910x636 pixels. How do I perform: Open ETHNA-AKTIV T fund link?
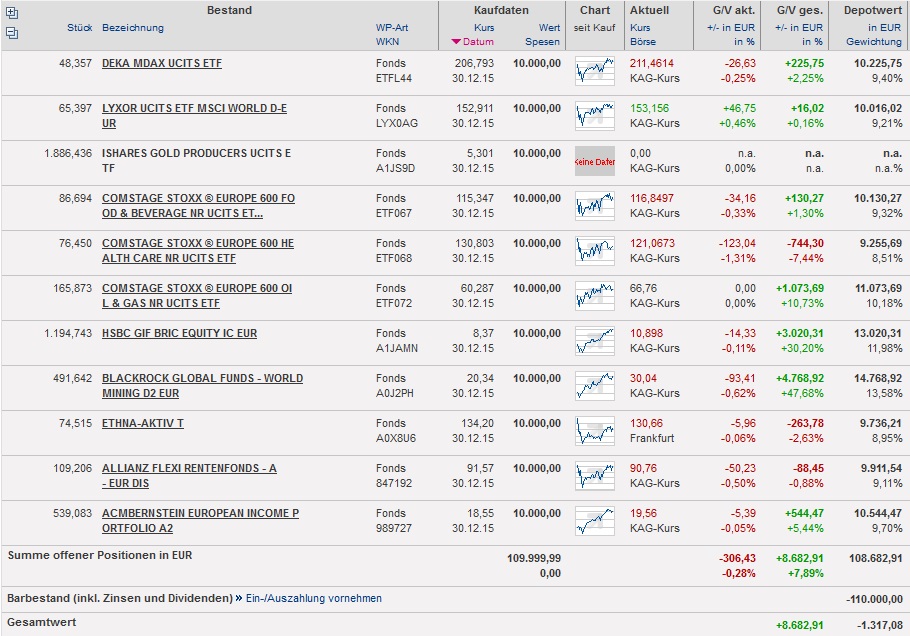click(x=143, y=423)
